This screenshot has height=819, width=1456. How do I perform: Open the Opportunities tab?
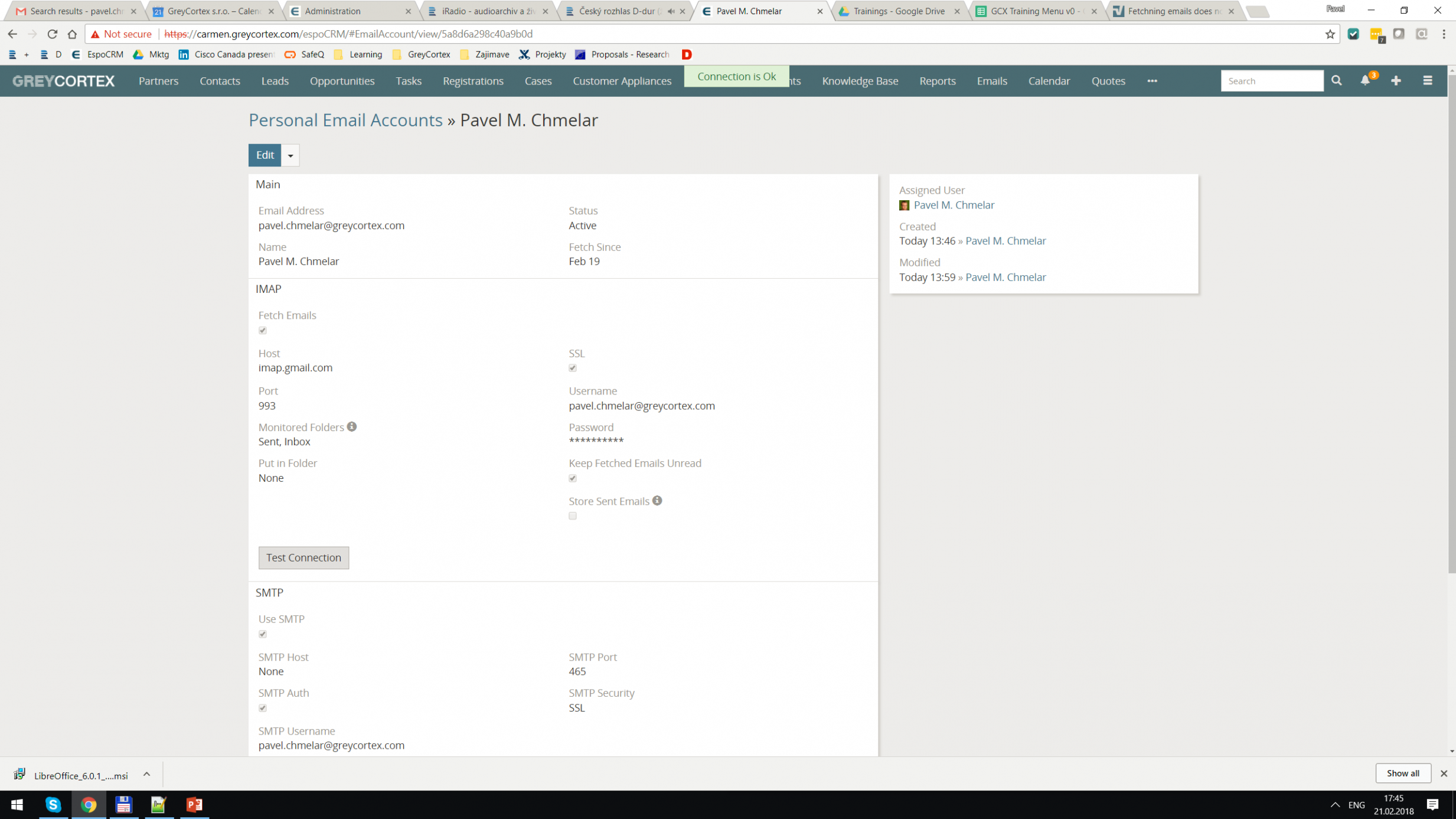point(342,81)
